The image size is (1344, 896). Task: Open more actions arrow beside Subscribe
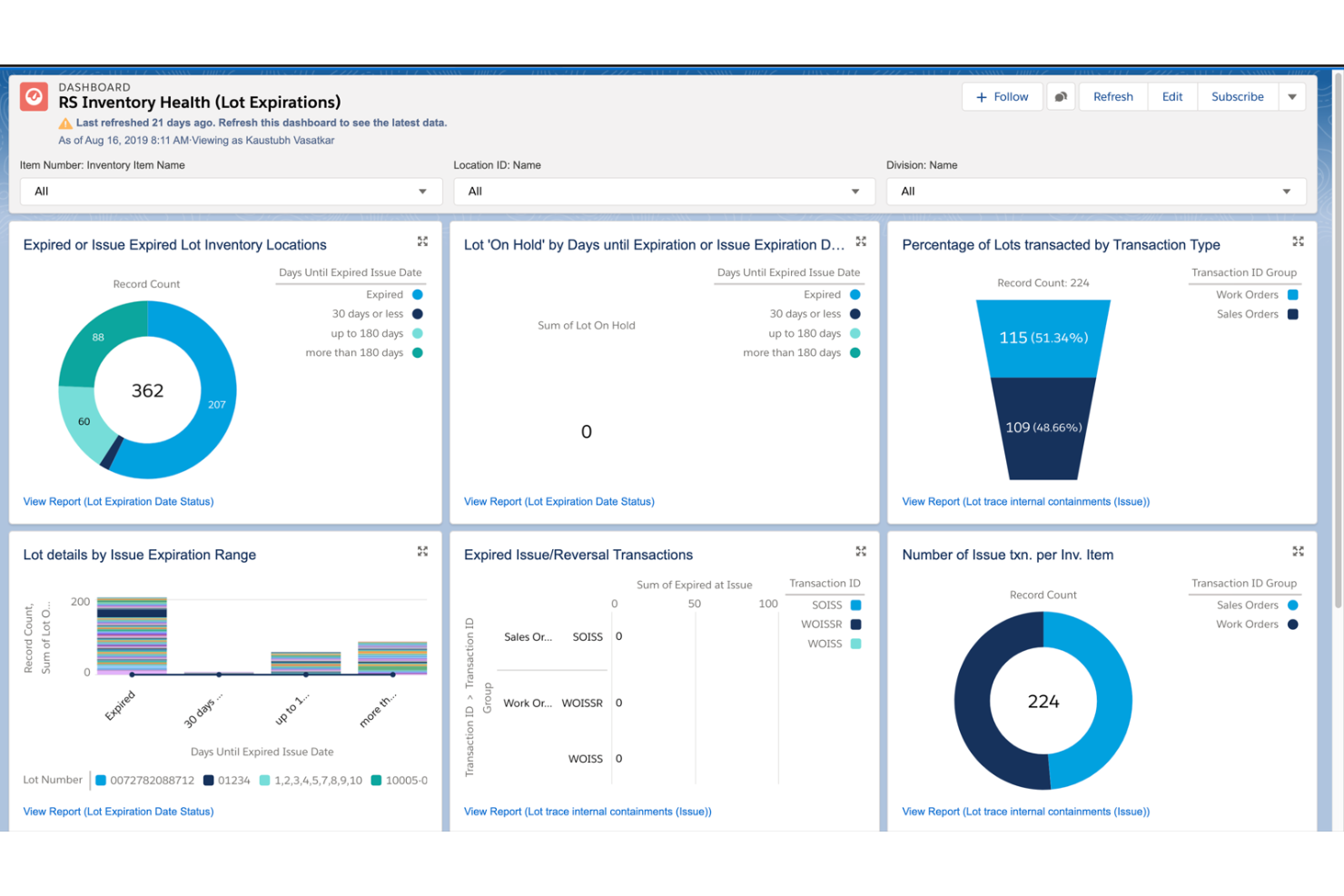1291,97
